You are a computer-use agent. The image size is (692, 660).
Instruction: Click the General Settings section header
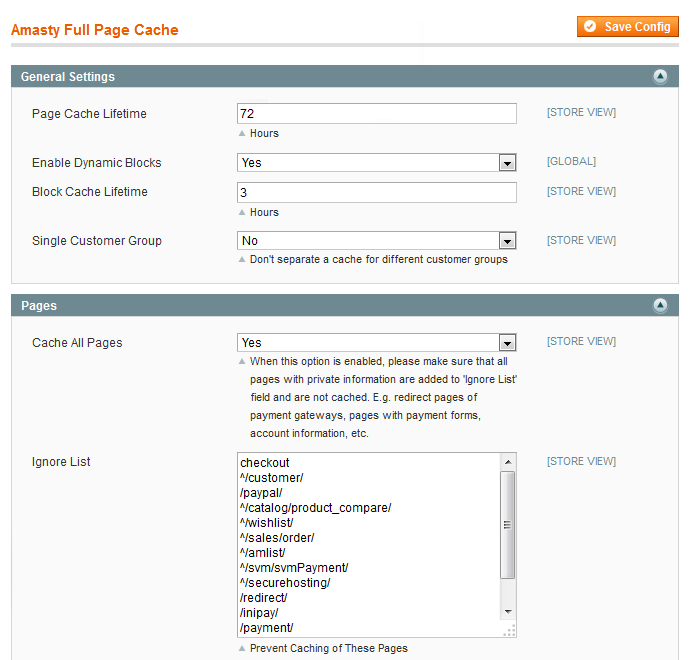pyautogui.click(x=345, y=76)
